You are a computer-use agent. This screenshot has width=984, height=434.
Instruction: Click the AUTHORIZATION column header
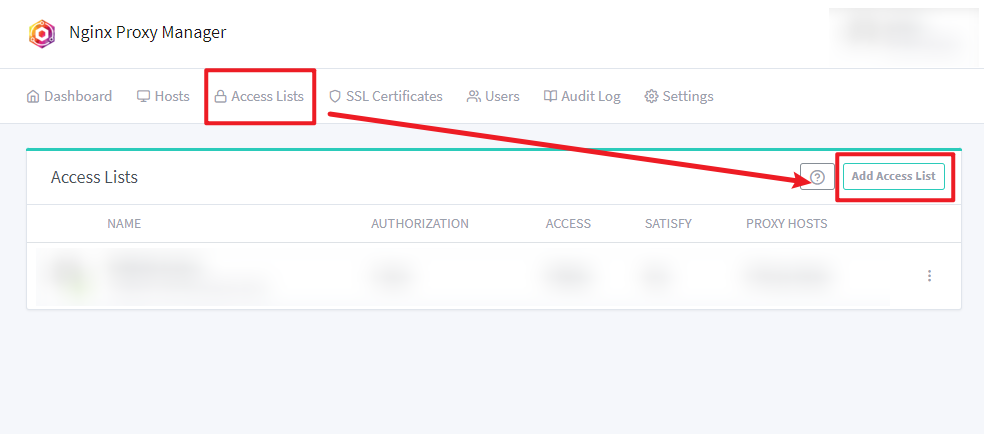[419, 224]
